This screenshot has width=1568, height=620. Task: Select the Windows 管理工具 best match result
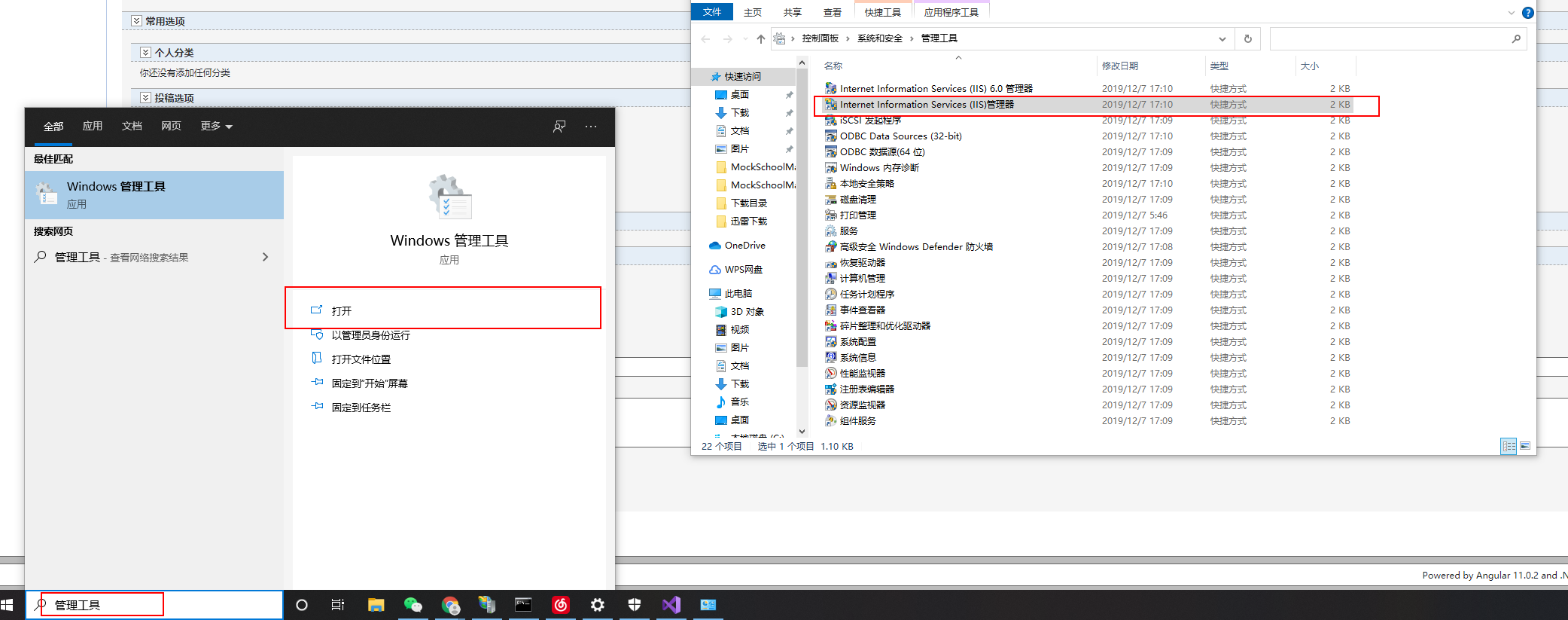[x=155, y=194]
